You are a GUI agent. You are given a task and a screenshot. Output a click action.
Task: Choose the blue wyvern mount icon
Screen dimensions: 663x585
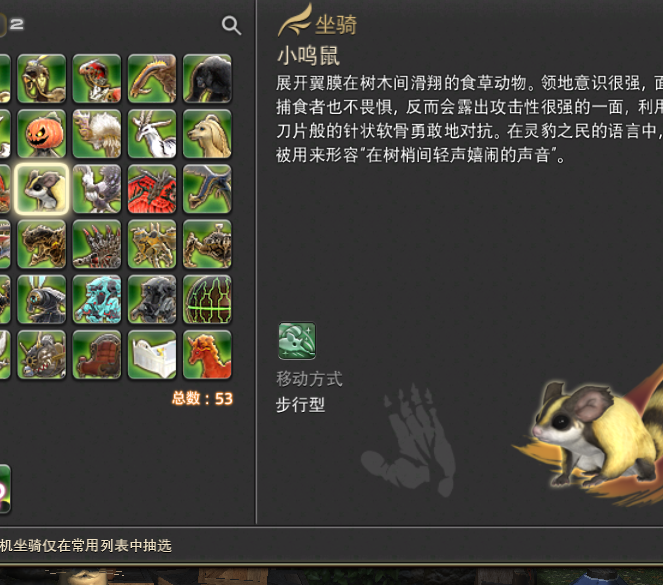[x=207, y=189]
